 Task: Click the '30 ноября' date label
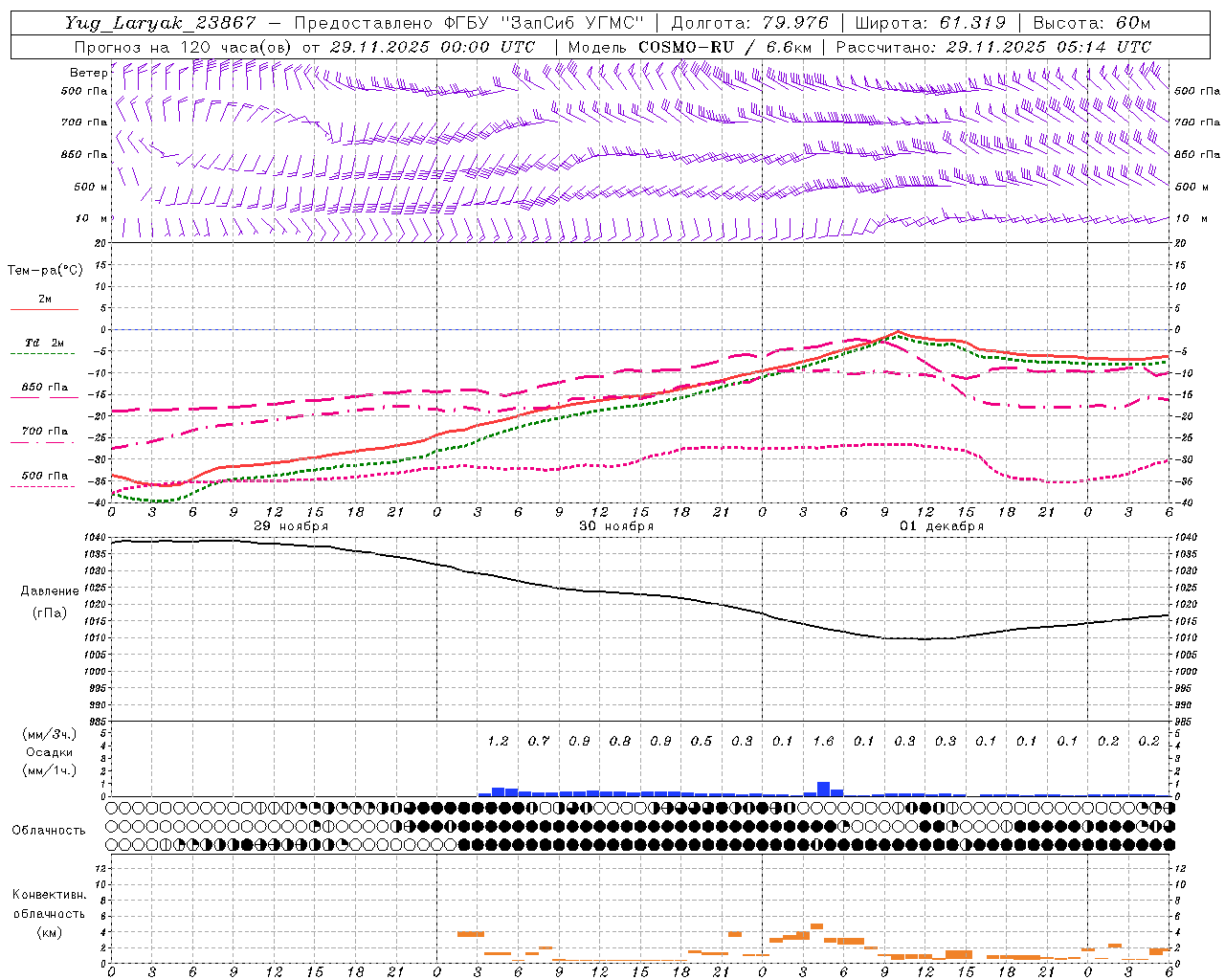coord(616,526)
